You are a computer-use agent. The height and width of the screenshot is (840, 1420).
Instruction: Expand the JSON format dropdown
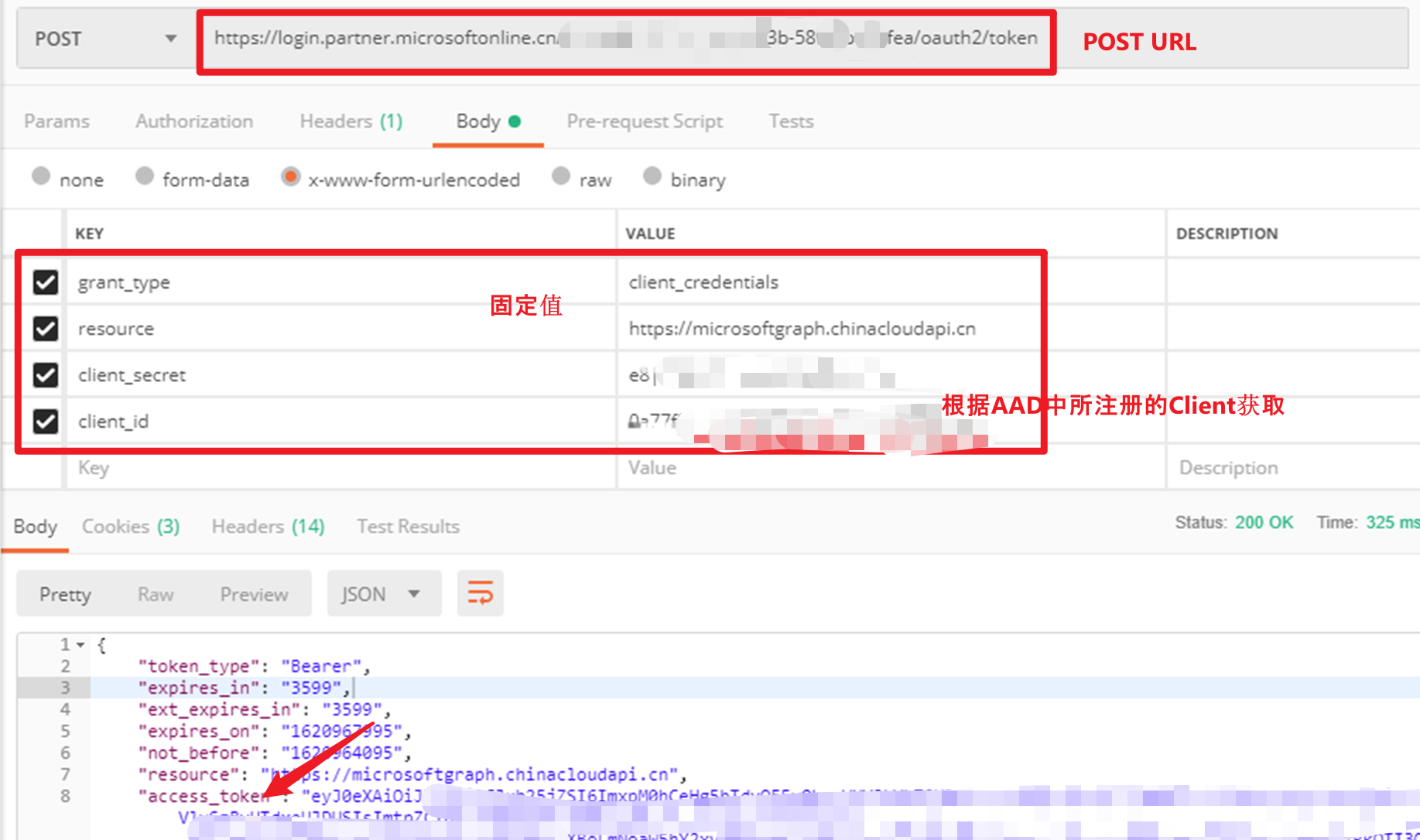pos(383,594)
